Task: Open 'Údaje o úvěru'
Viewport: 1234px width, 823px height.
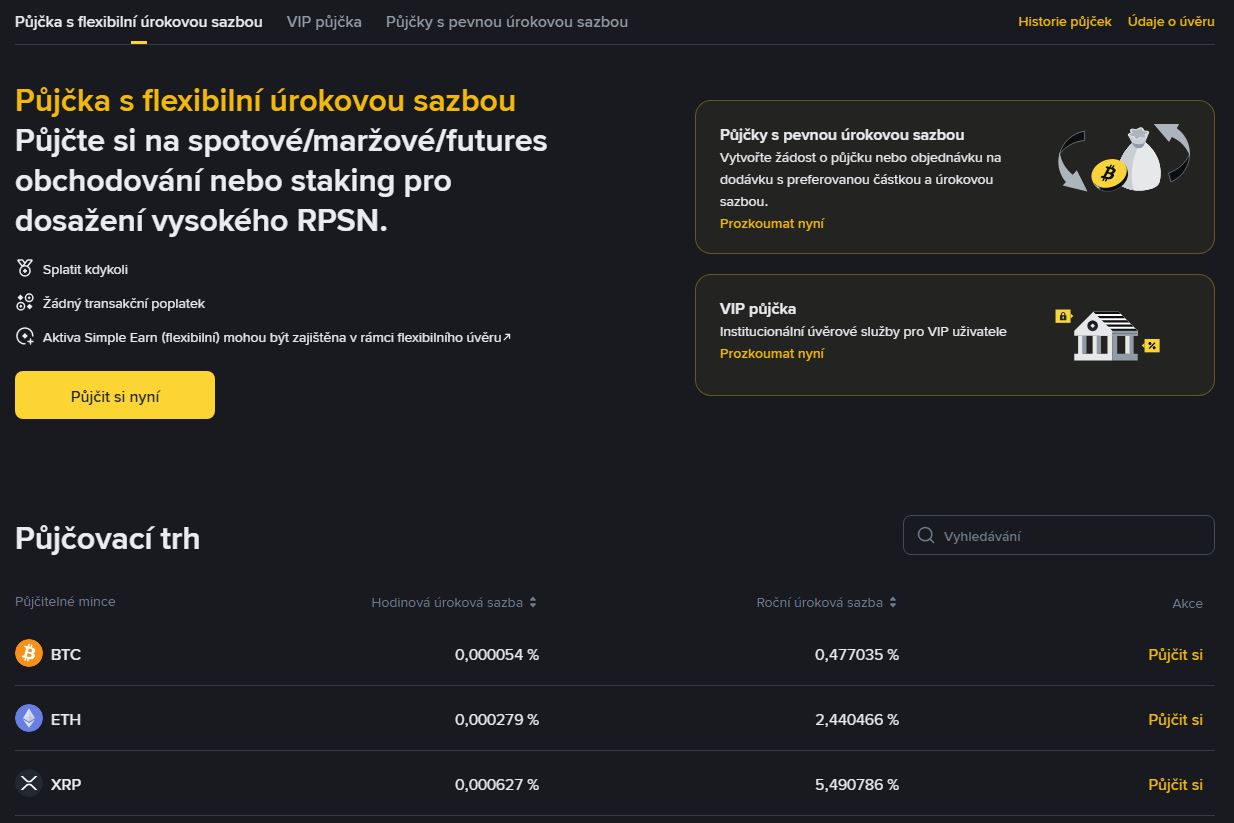Action: pyautogui.click(x=1169, y=21)
